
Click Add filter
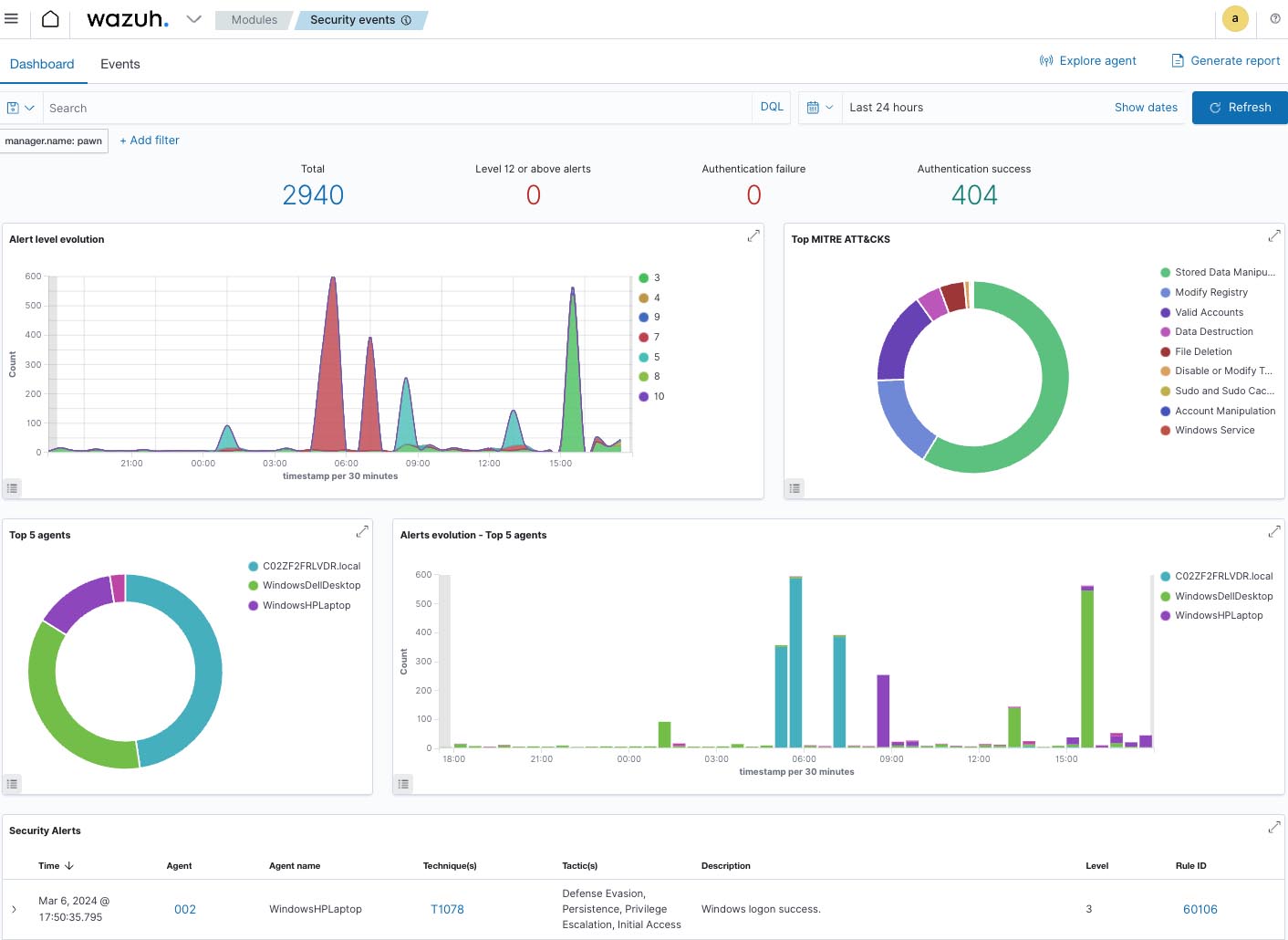[150, 141]
